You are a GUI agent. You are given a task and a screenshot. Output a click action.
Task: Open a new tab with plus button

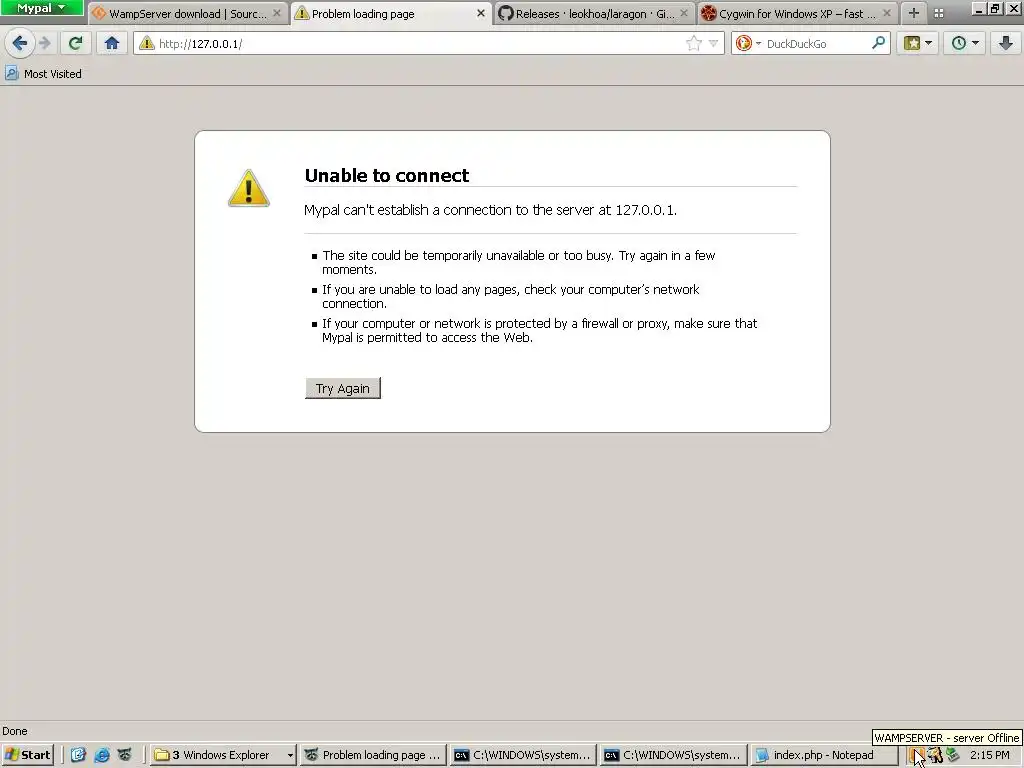point(914,13)
